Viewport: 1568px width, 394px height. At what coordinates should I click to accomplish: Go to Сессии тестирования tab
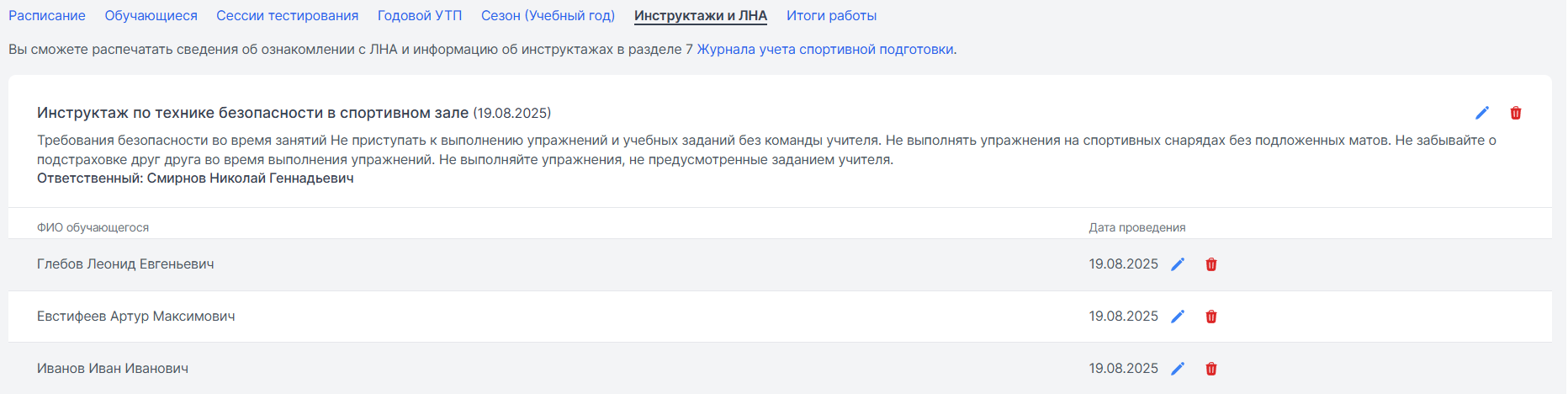click(x=287, y=15)
